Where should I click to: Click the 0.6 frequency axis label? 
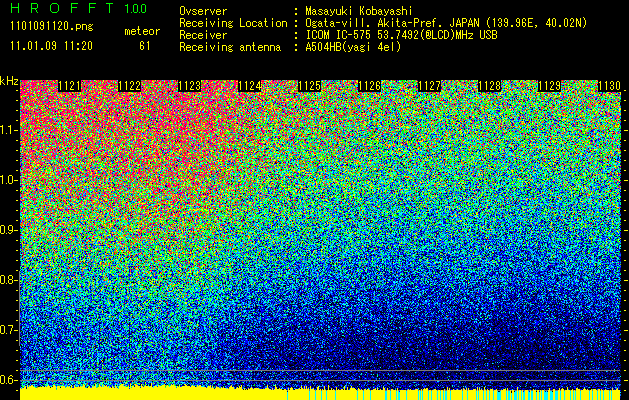click(8, 380)
